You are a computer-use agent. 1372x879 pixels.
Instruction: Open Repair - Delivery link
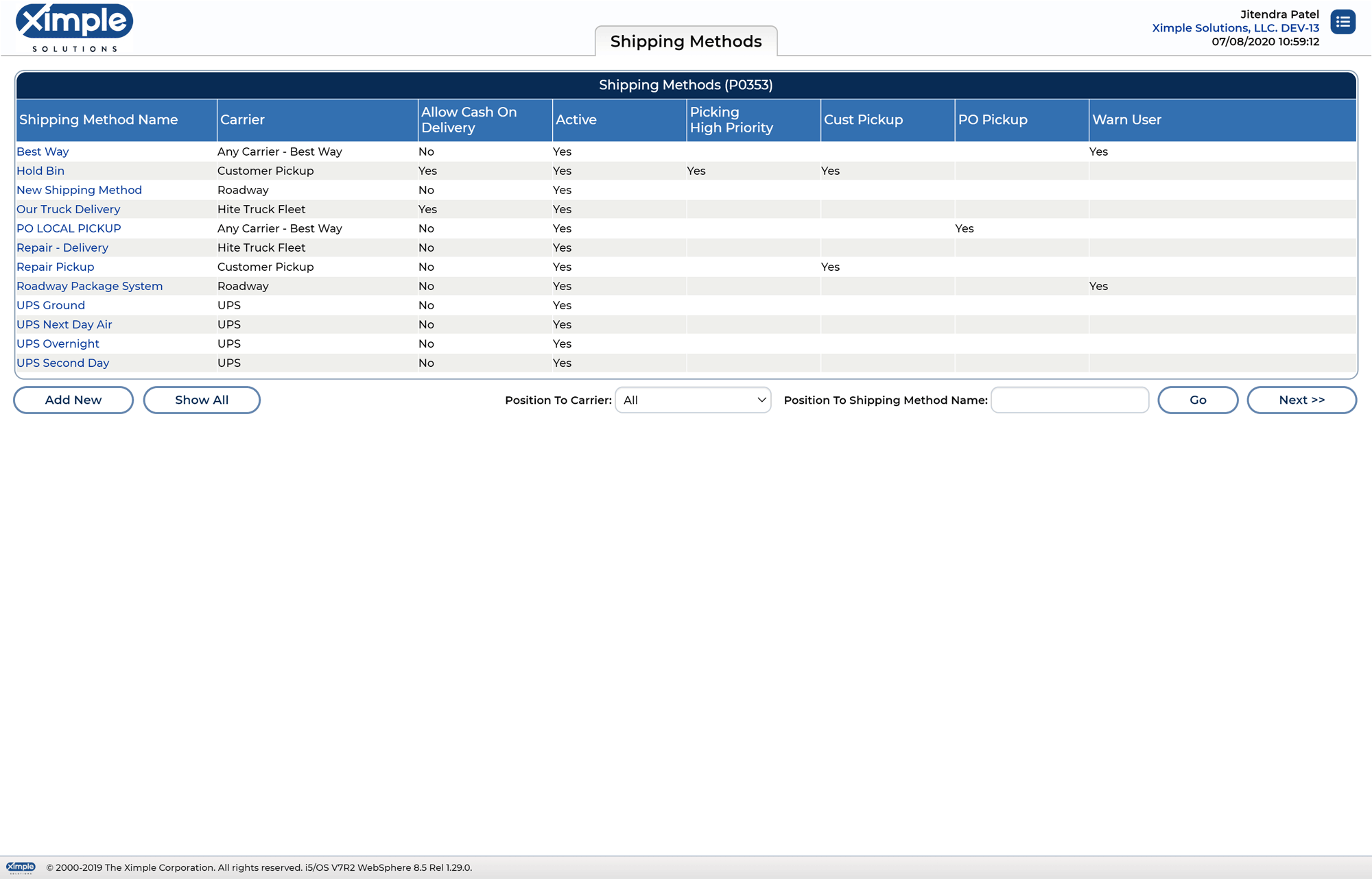click(x=62, y=248)
